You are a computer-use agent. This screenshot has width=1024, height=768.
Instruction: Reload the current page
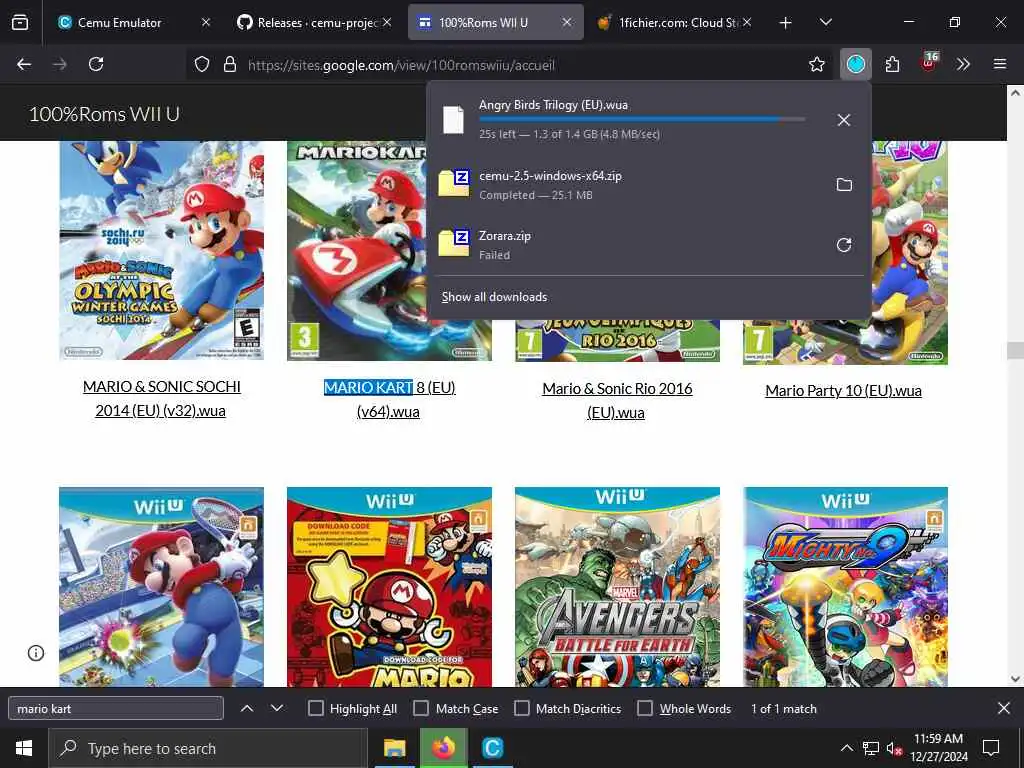96,64
